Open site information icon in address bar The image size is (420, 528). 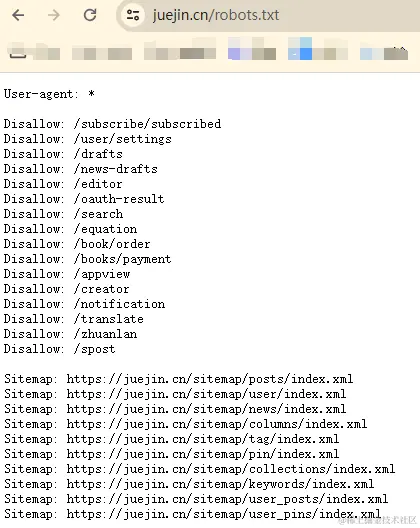133,15
